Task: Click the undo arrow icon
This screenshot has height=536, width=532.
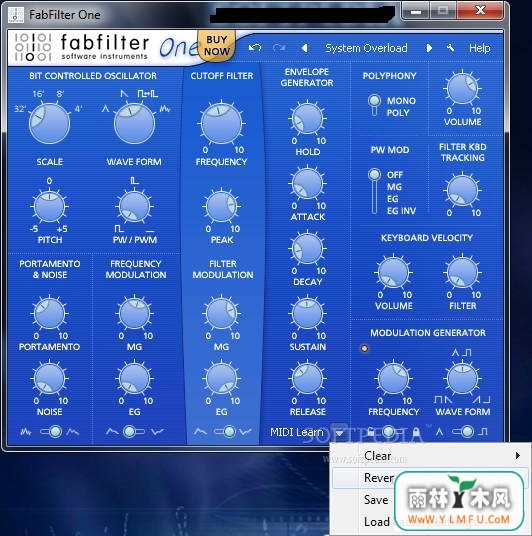Action: (255, 48)
